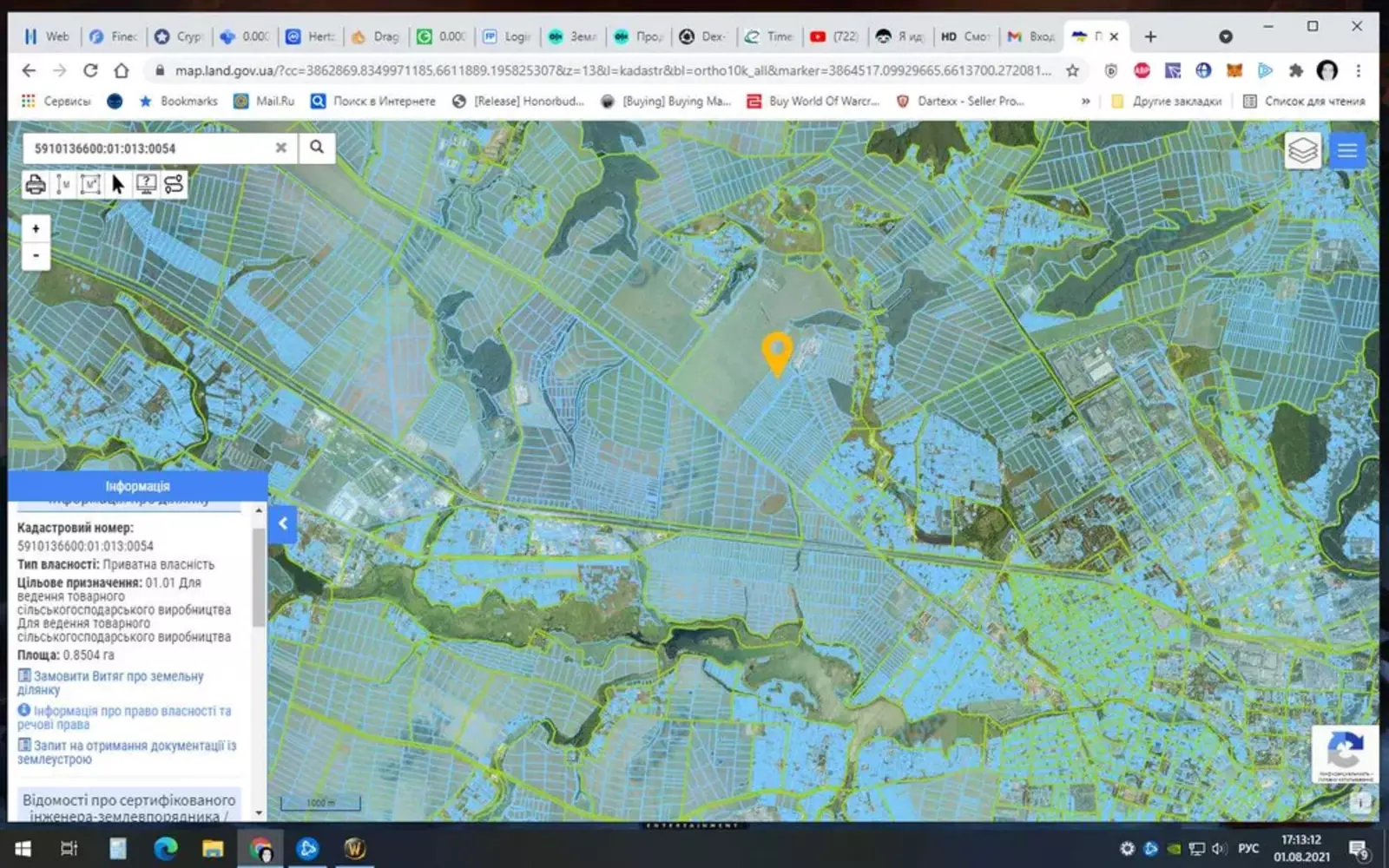Click the cadastral number search input

coord(148,148)
